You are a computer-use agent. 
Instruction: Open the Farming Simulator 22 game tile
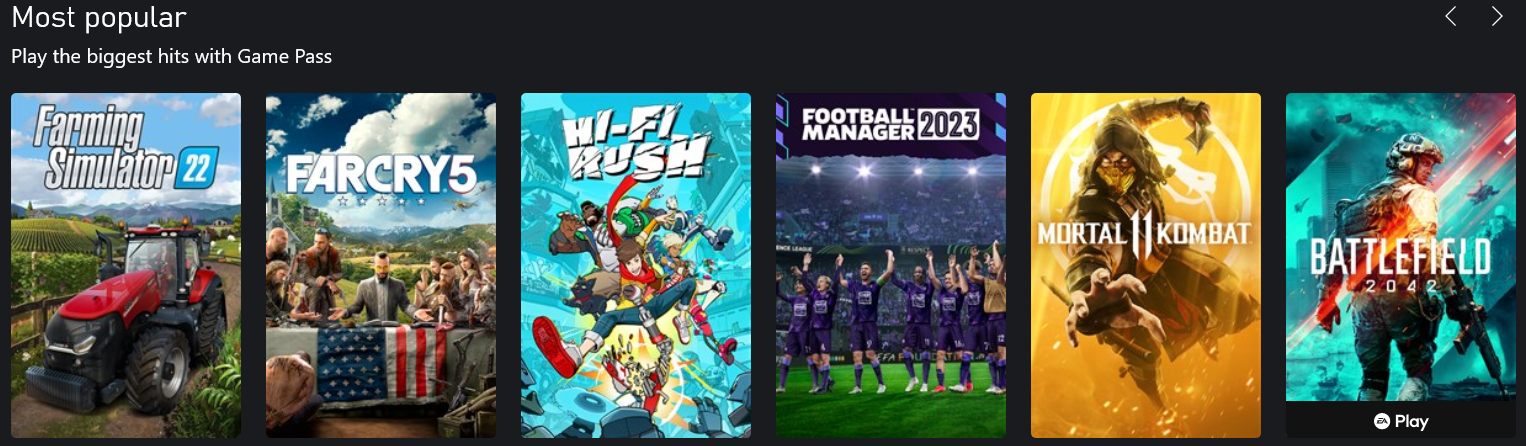click(126, 265)
